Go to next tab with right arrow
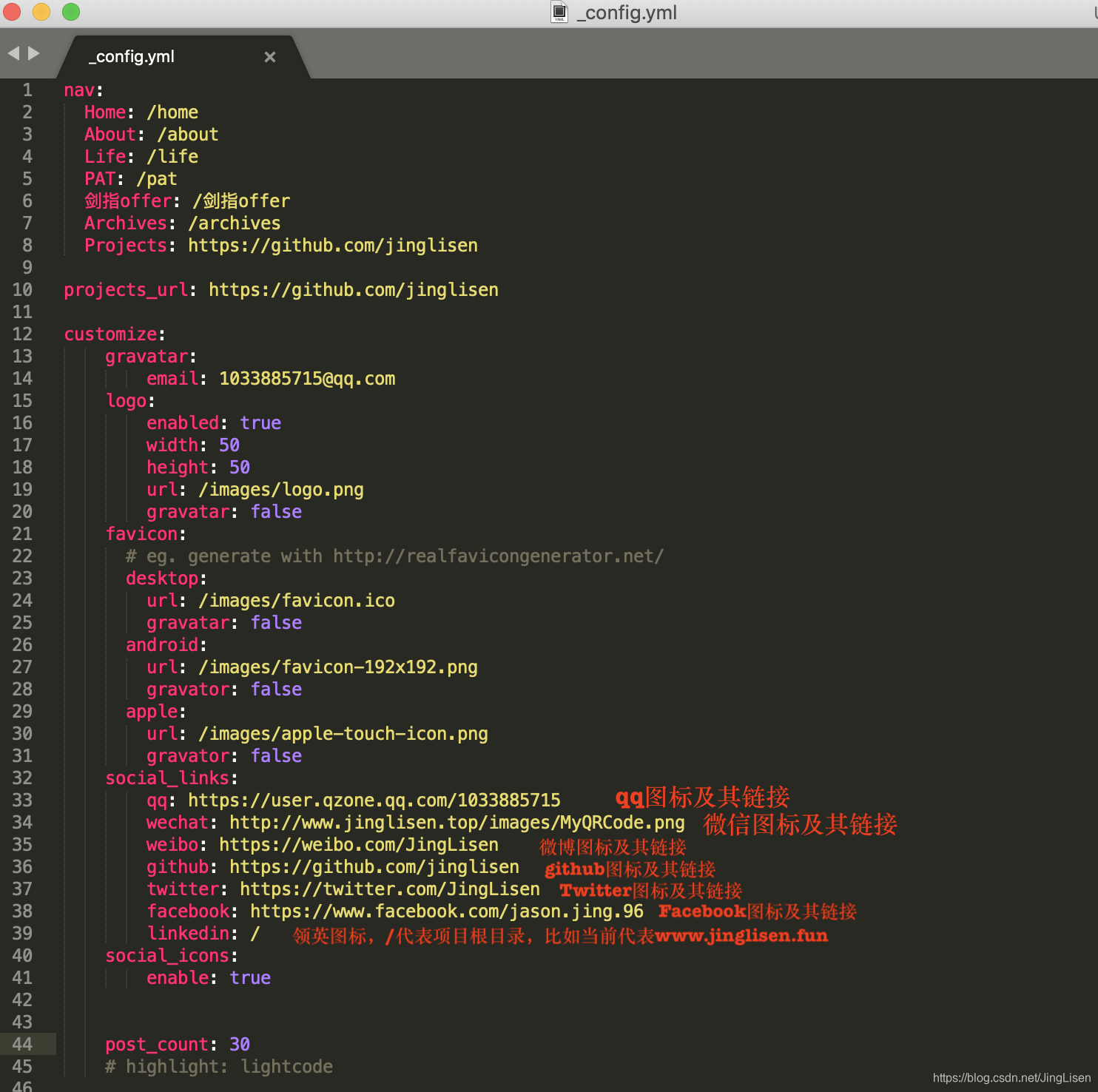This screenshot has height=1092, width=1098. tap(33, 53)
